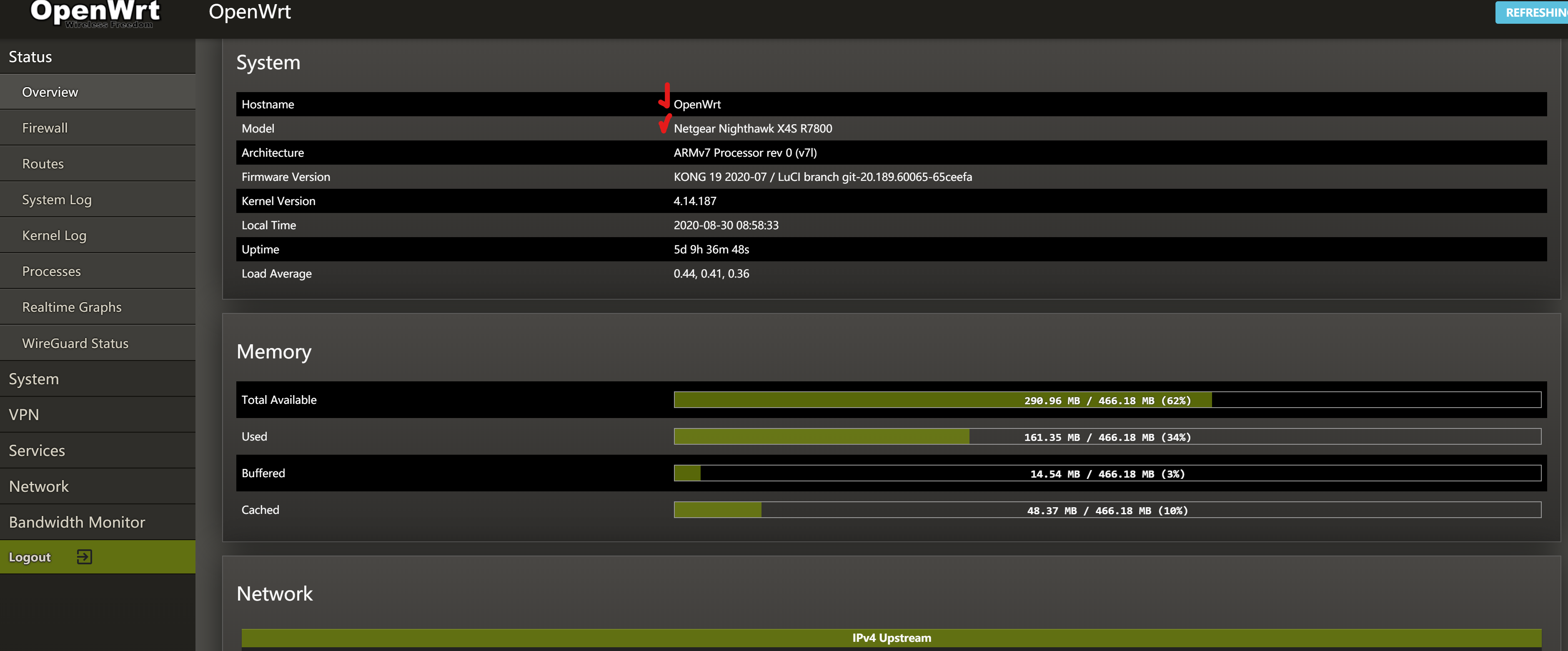This screenshot has width=1568, height=651.
Task: Expand the Network menu section
Action: click(x=98, y=487)
